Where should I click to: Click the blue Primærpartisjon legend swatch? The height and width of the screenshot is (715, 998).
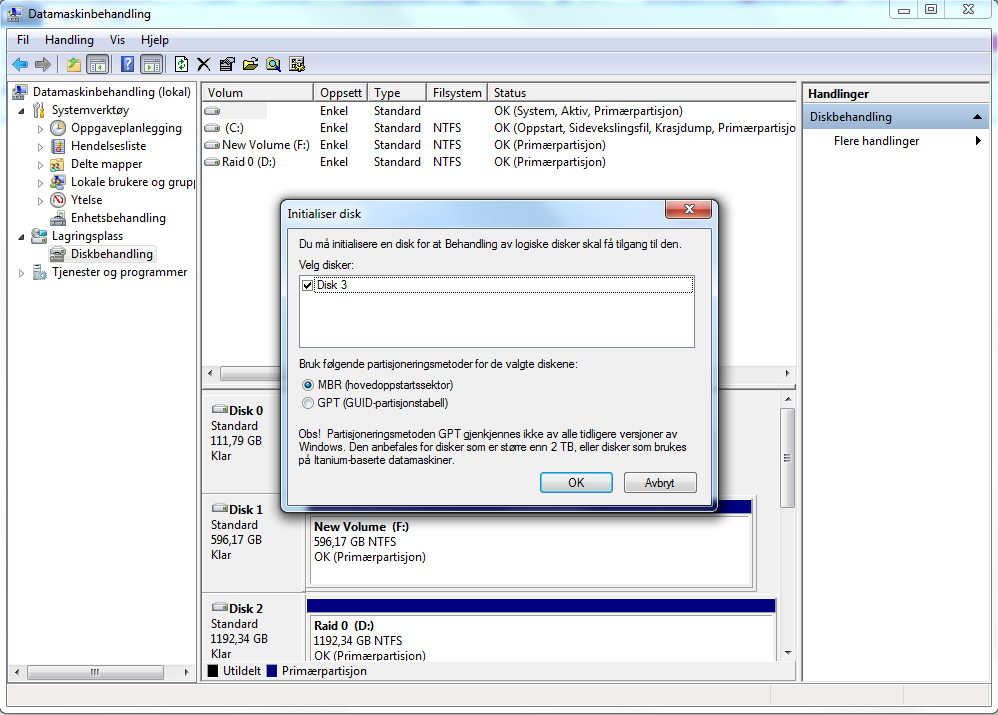click(x=273, y=671)
